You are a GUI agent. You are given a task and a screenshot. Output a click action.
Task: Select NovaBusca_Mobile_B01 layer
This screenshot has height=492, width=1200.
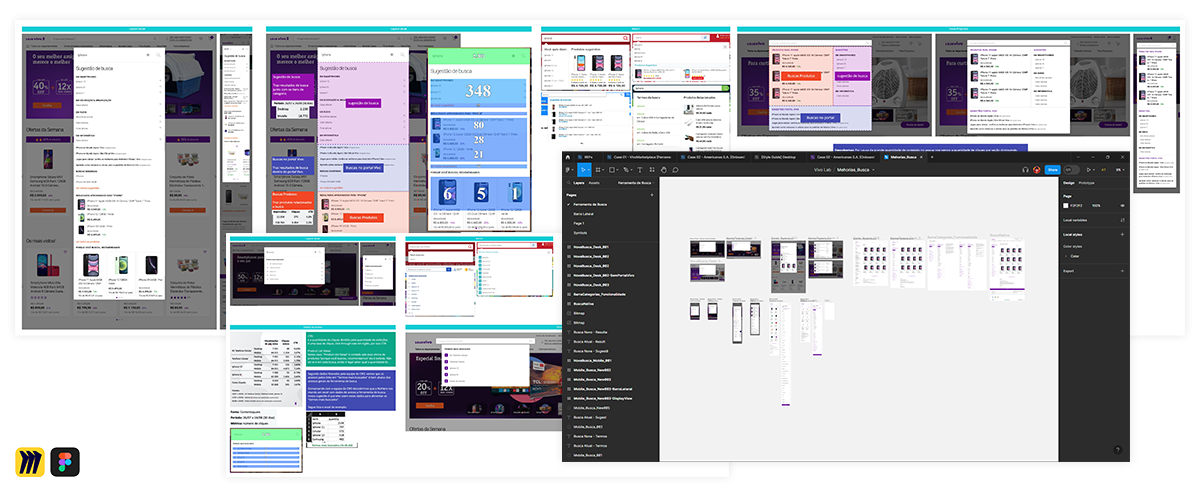594,360
